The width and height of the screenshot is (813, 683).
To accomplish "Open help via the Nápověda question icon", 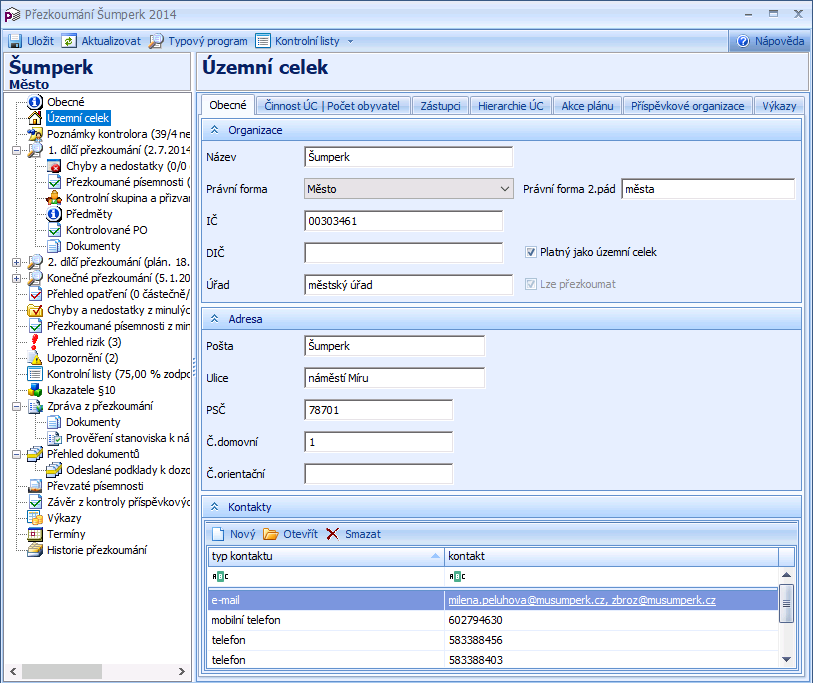I will pos(743,41).
